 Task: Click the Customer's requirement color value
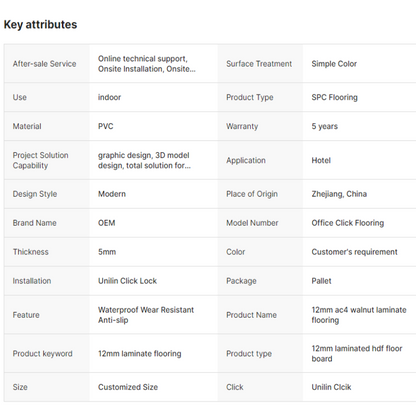(354, 252)
